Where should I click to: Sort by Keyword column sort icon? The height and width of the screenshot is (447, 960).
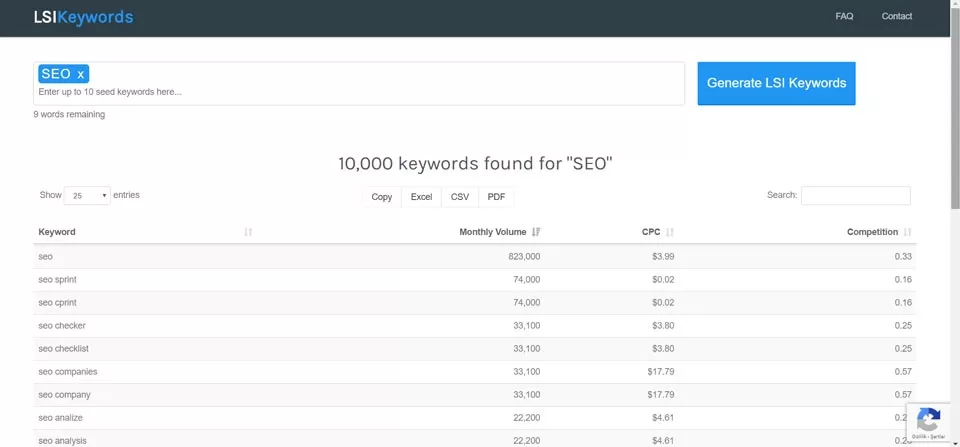[248, 232]
